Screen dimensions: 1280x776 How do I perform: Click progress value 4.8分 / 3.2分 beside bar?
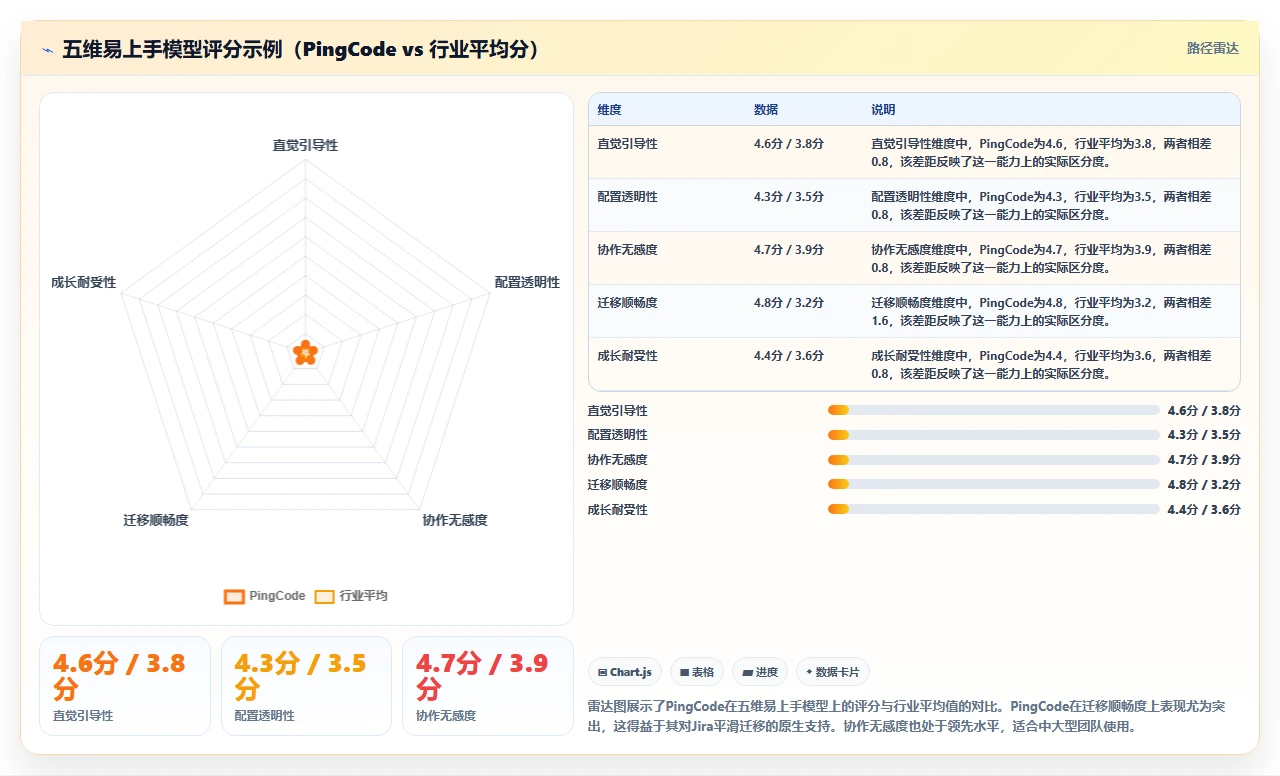point(1204,485)
